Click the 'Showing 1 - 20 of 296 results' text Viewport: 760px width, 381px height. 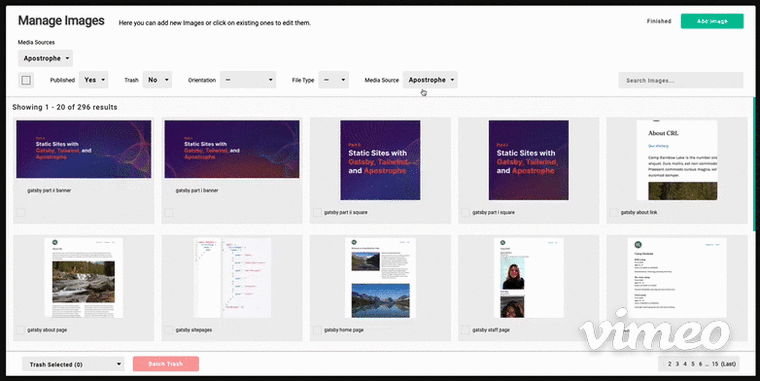[65, 107]
